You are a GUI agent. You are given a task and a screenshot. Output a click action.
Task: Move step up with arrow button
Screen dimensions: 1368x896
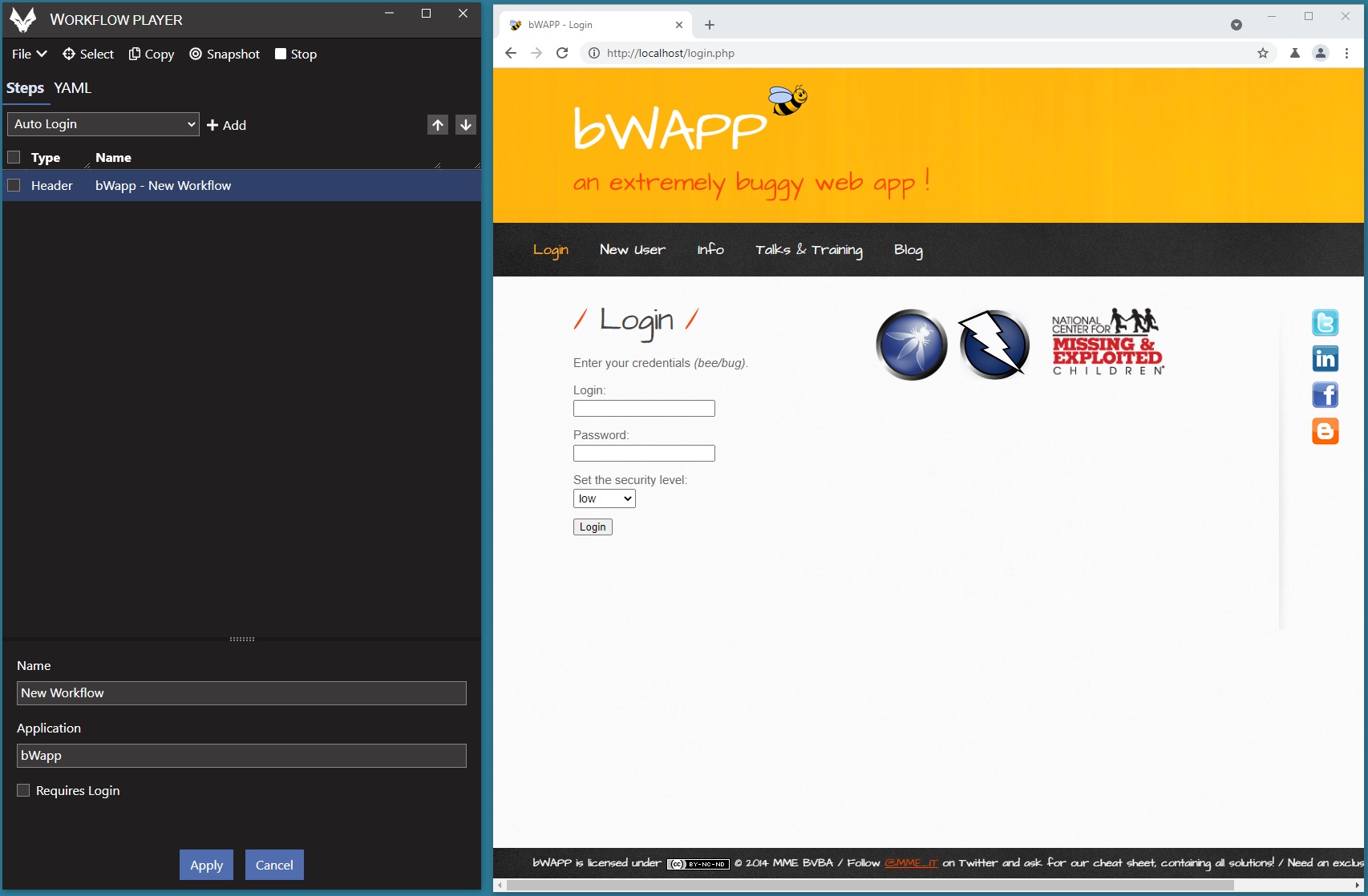pos(438,124)
